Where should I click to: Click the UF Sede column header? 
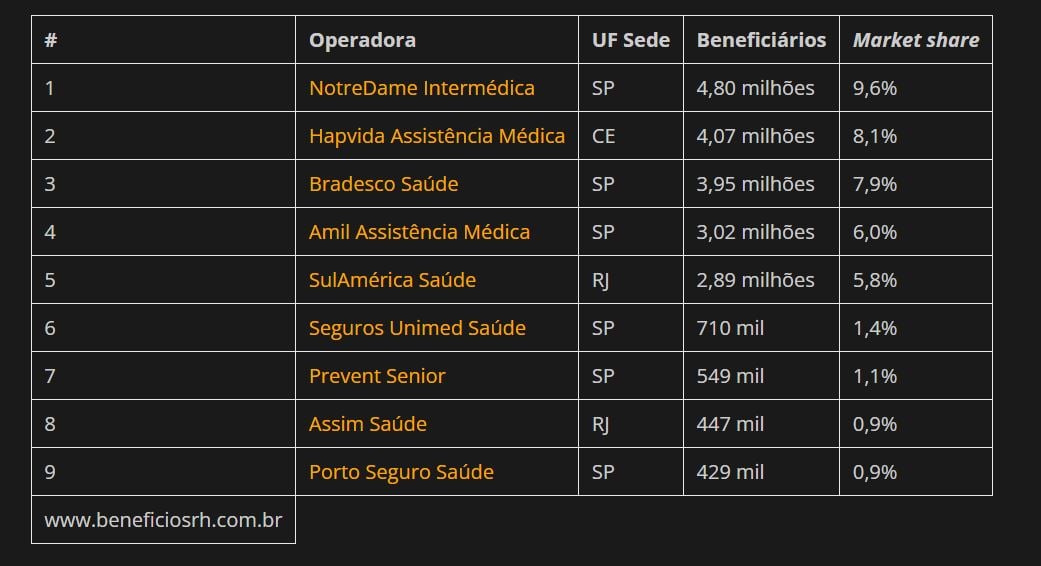tap(631, 40)
